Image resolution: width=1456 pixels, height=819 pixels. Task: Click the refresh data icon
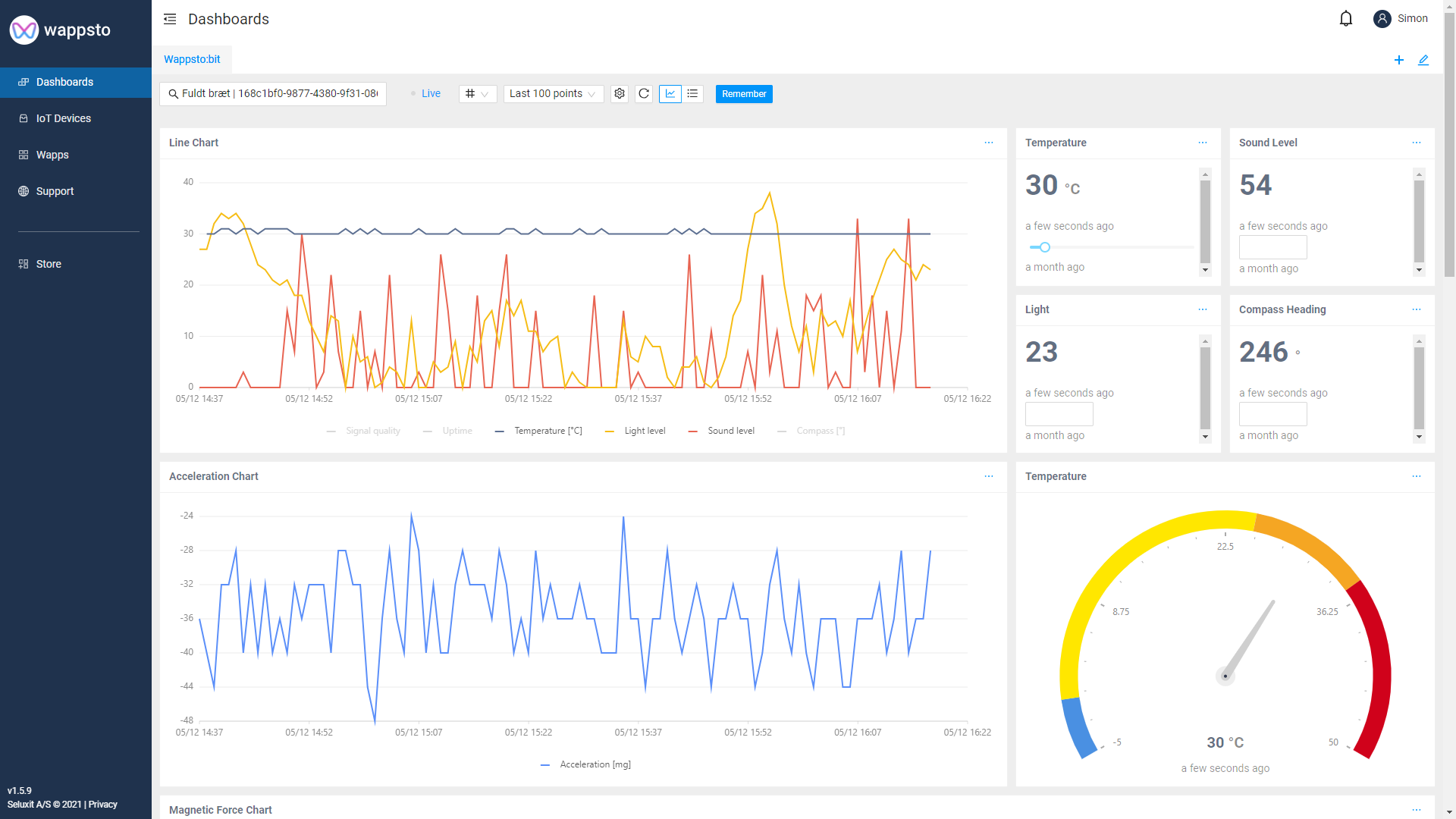click(x=644, y=93)
